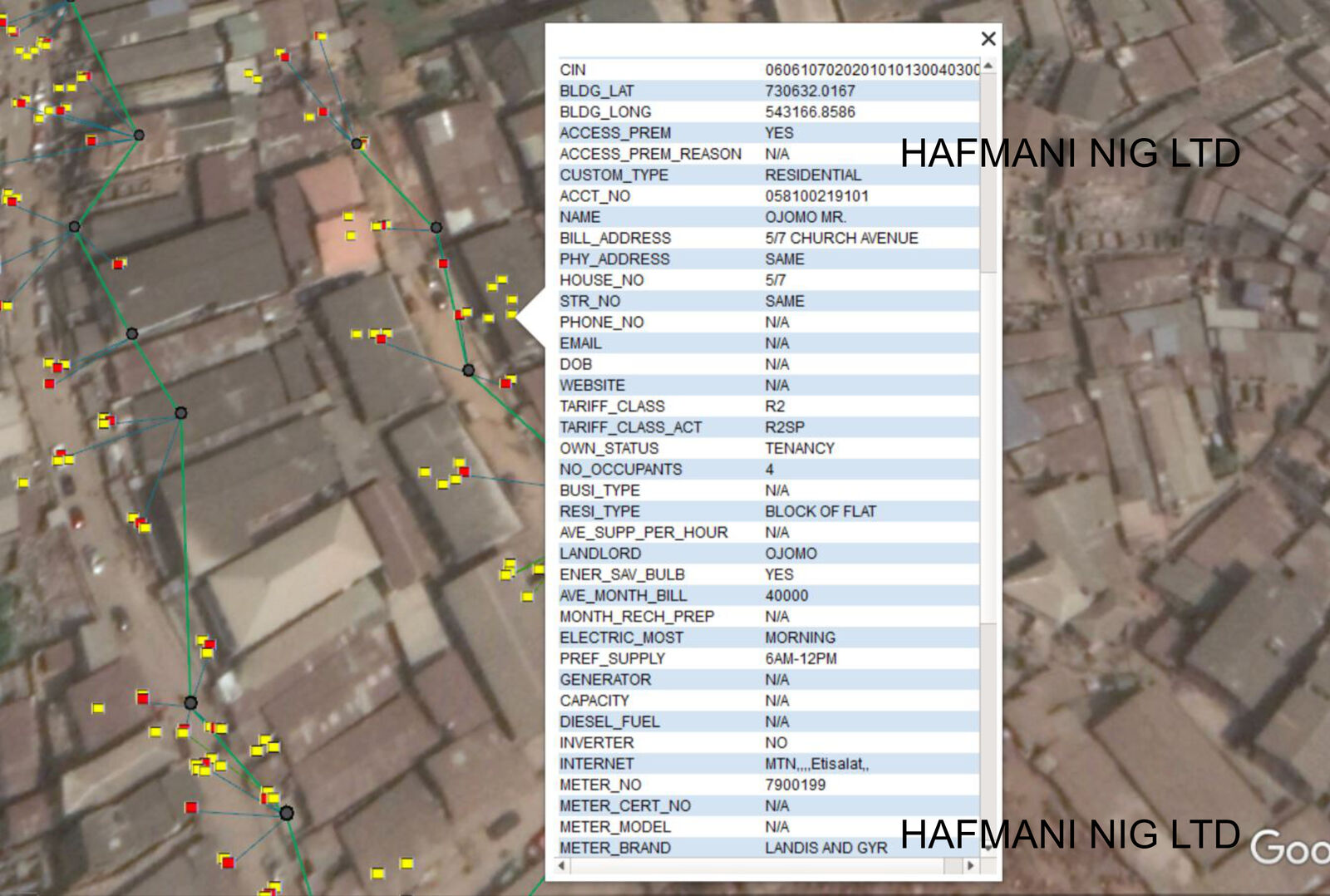Close the customer info popup
The height and width of the screenshot is (896, 1330).
coord(988,38)
